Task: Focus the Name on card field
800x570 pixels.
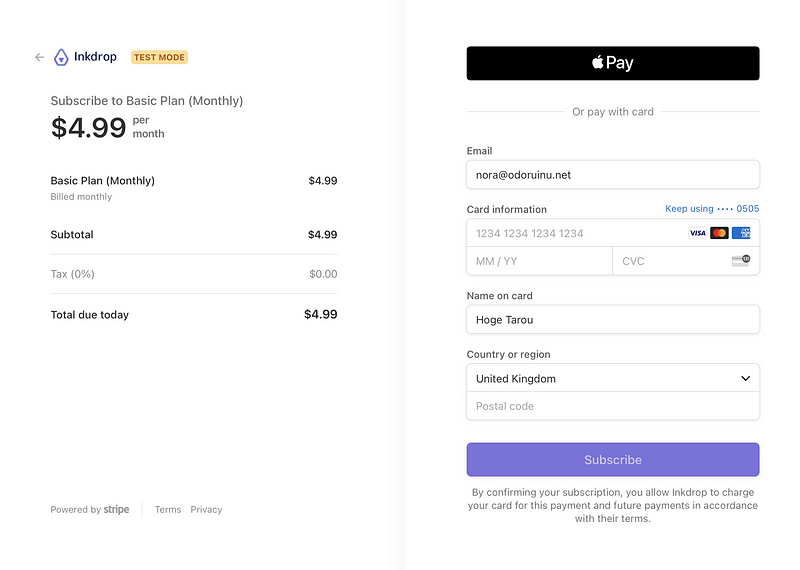Action: click(613, 319)
